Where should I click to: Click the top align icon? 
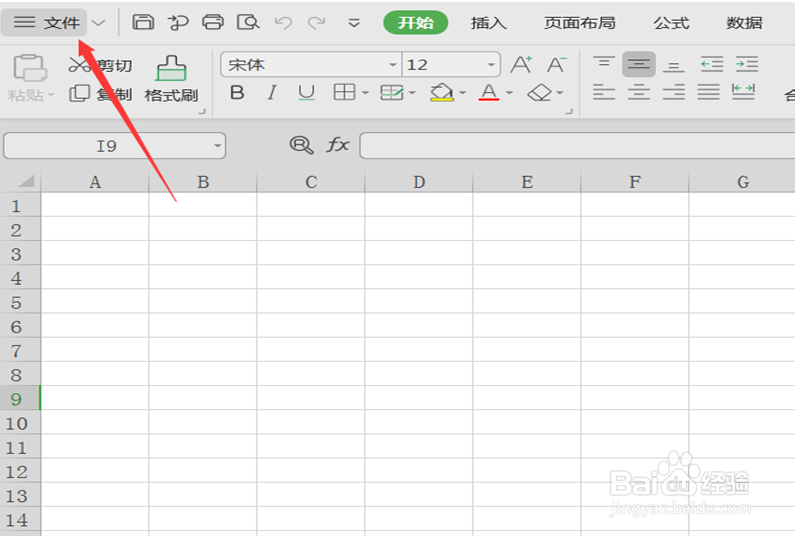(x=604, y=64)
